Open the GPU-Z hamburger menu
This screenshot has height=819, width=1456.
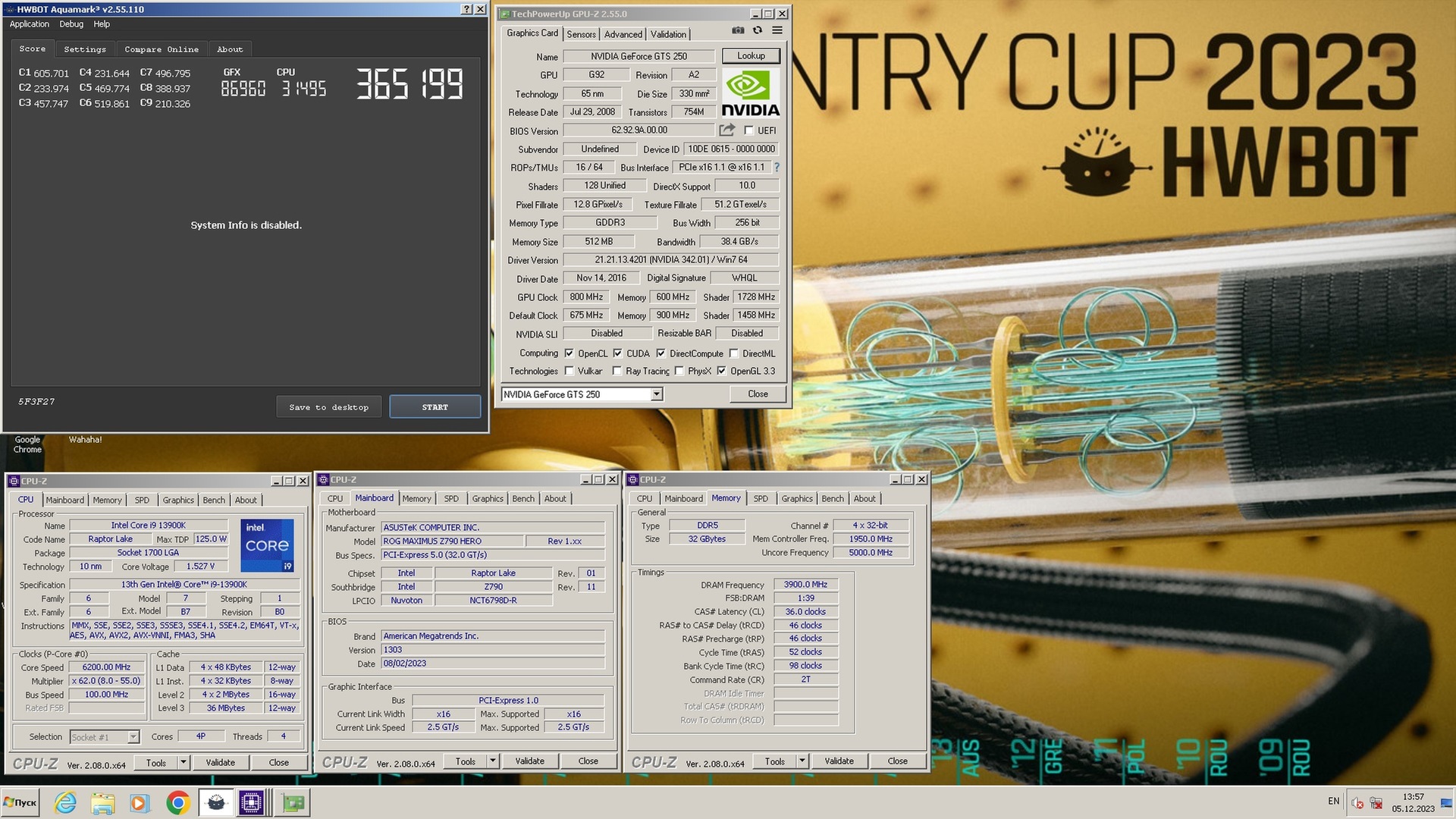coord(777,31)
